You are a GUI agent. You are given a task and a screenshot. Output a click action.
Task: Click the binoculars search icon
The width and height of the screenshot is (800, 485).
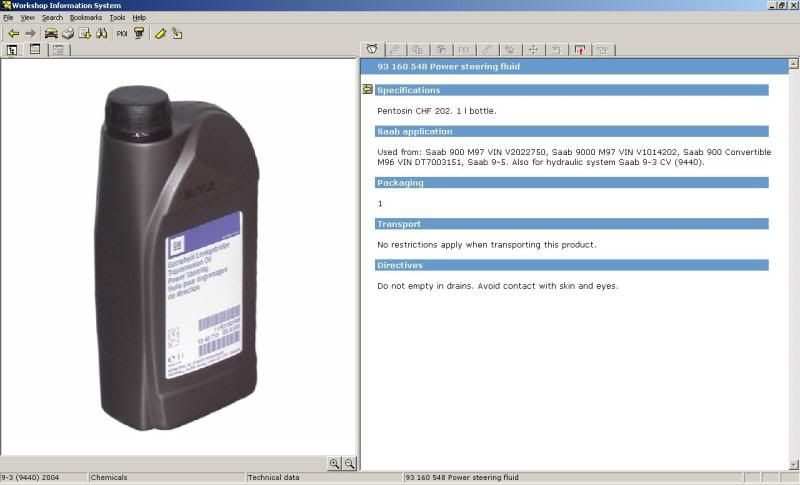click(x=101, y=33)
